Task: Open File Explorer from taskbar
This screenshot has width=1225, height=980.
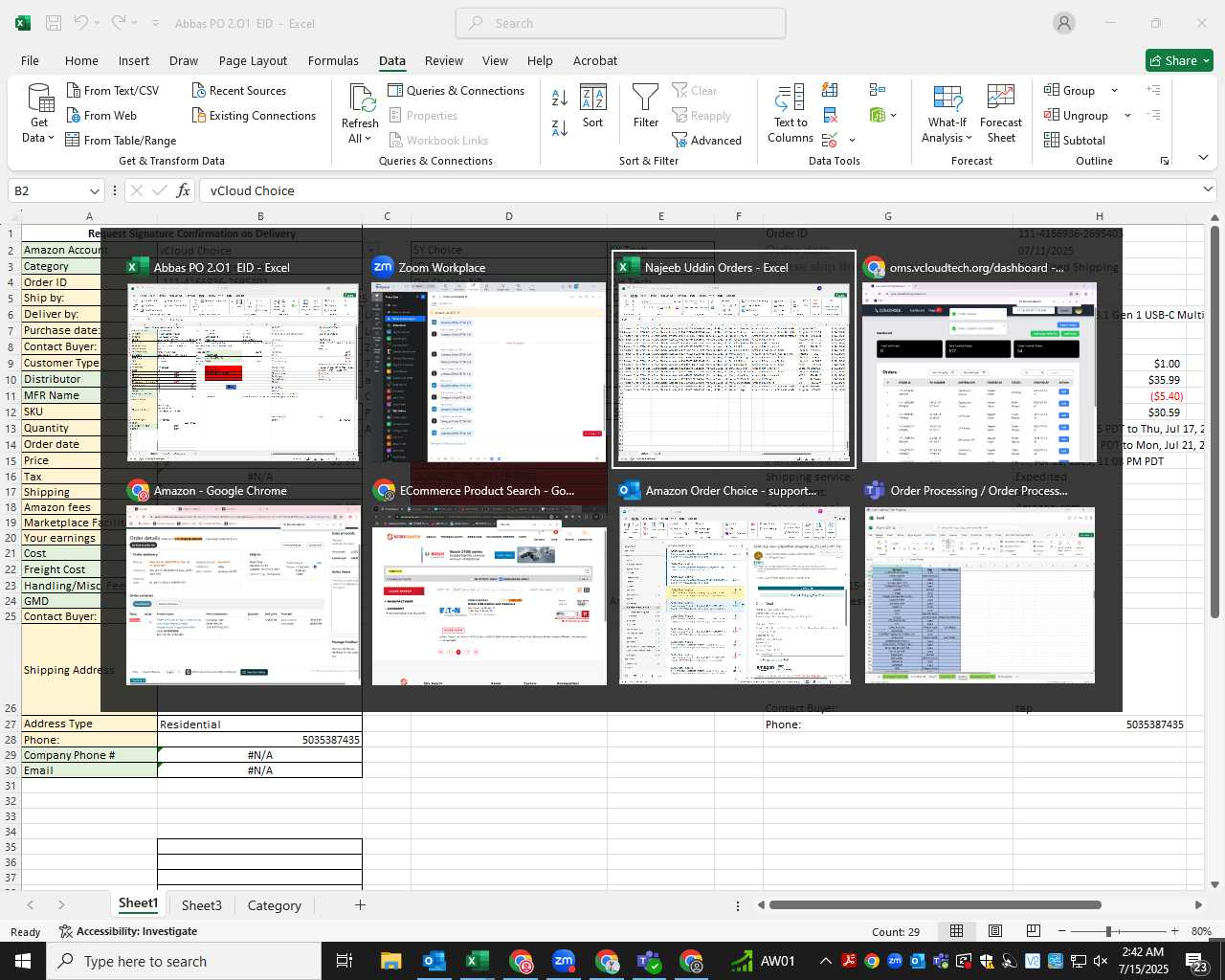Action: tap(391, 961)
